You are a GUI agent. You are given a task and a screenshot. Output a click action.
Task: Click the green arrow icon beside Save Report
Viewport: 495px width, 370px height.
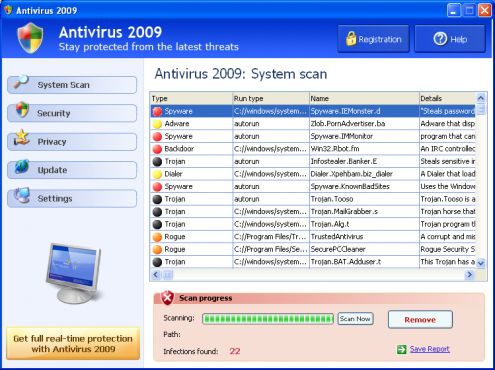(402, 349)
